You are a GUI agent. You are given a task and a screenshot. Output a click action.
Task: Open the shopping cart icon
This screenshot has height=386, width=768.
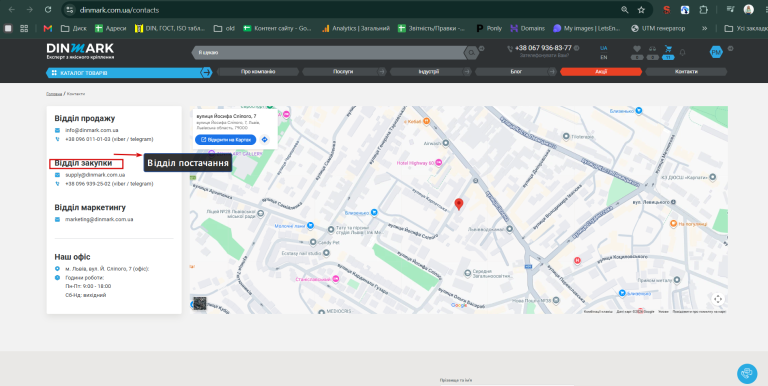[668, 49]
